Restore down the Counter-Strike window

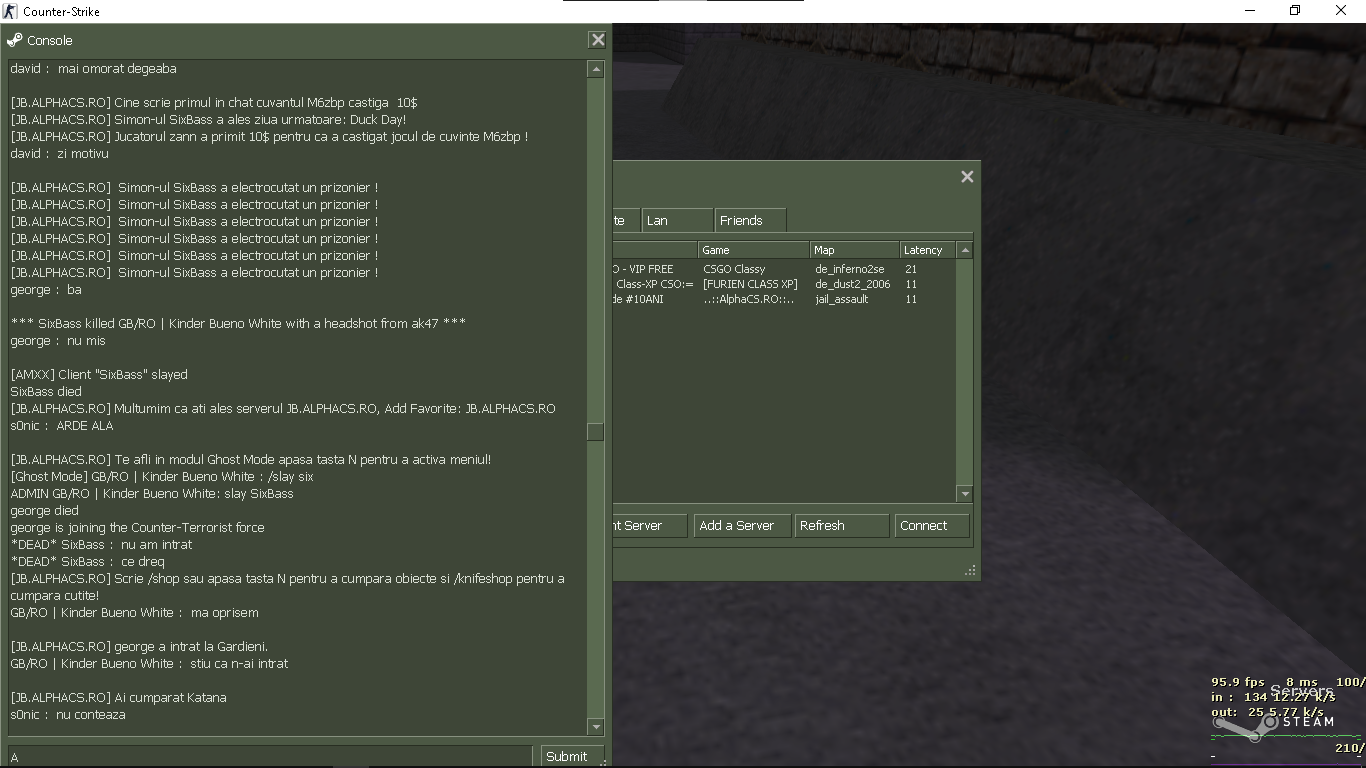click(x=1295, y=11)
